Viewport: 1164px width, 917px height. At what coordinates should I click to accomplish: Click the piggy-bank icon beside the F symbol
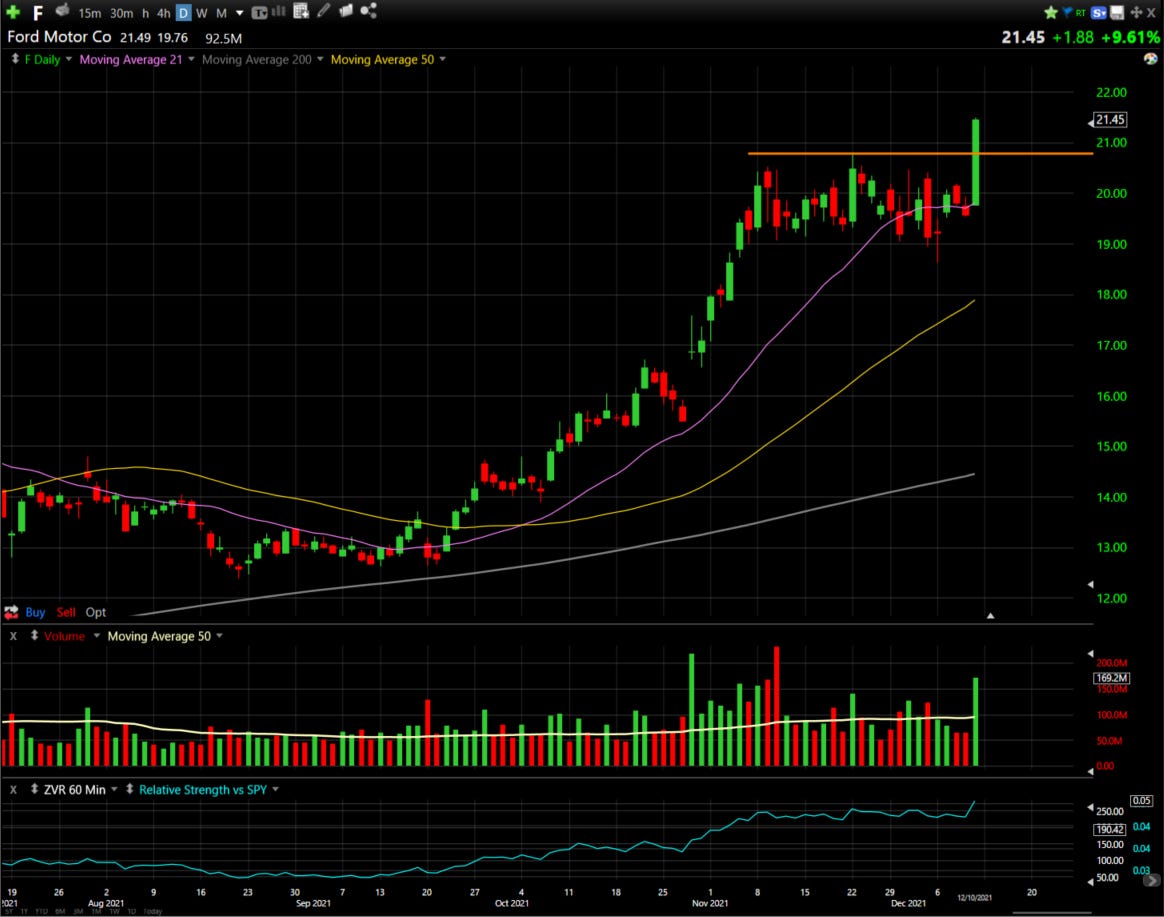(62, 10)
